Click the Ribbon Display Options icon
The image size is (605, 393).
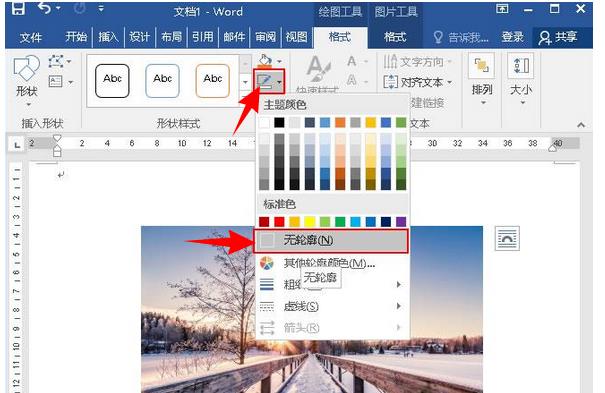pyautogui.click(x=502, y=8)
